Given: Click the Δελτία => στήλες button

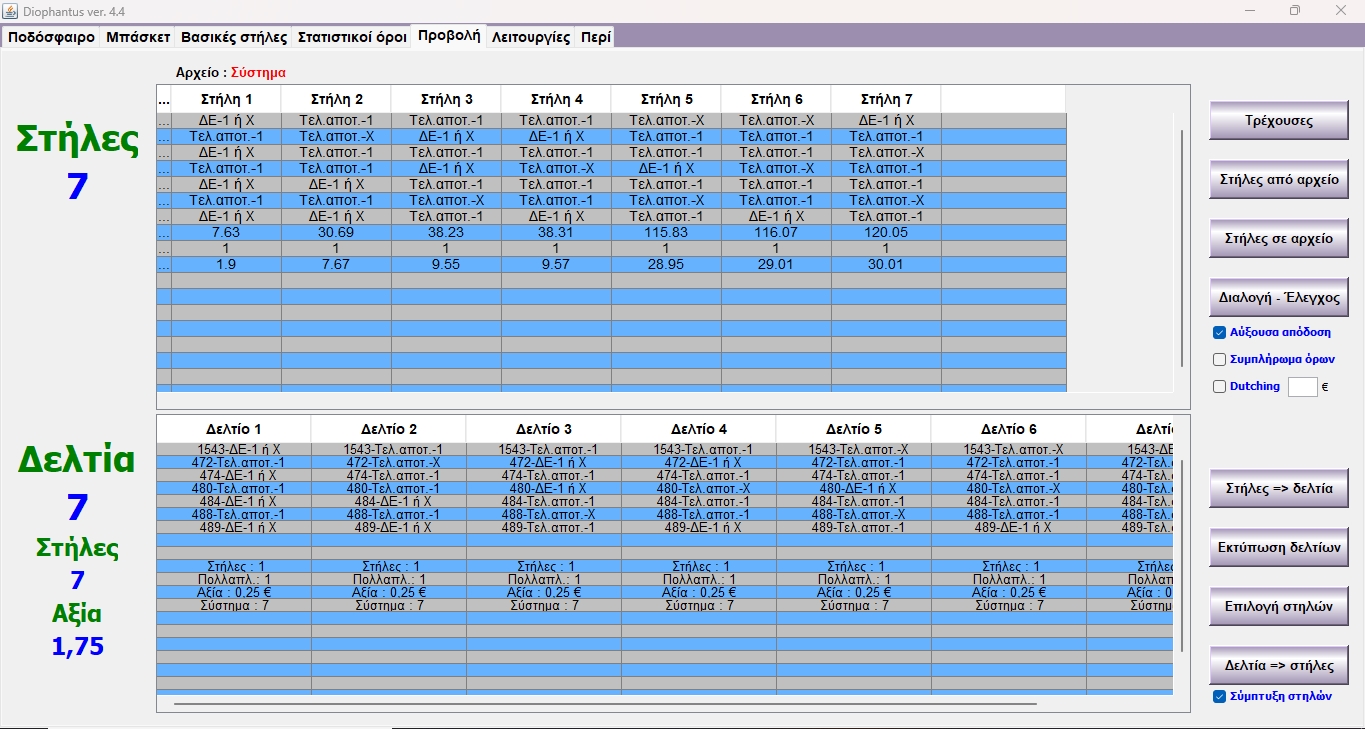Looking at the screenshot, I should point(1279,665).
